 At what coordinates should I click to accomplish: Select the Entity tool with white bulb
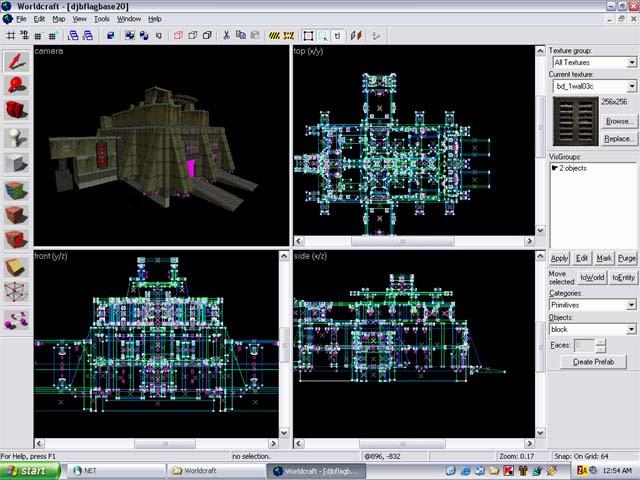[x=16, y=138]
